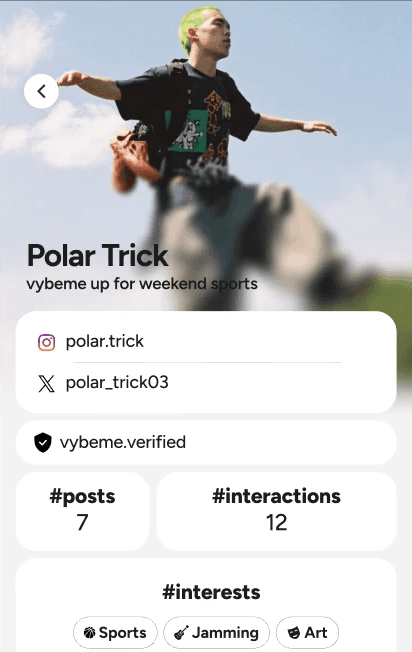Viewport: 412px width, 652px height.
Task: Click the vybeme.verified badge row
Action: pyautogui.click(x=206, y=442)
